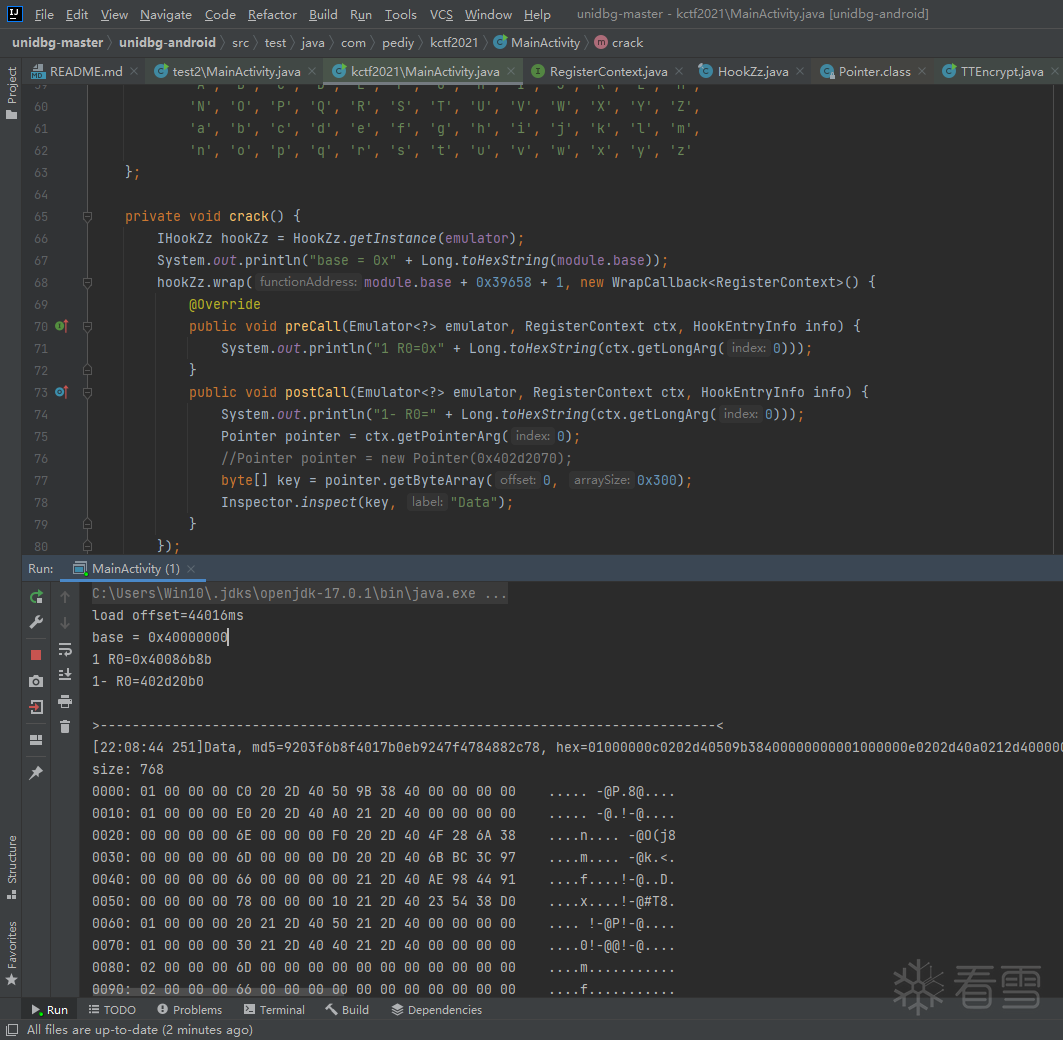Close the MainActivity (1) run tab
The height and width of the screenshot is (1040, 1063).
click(x=190, y=569)
